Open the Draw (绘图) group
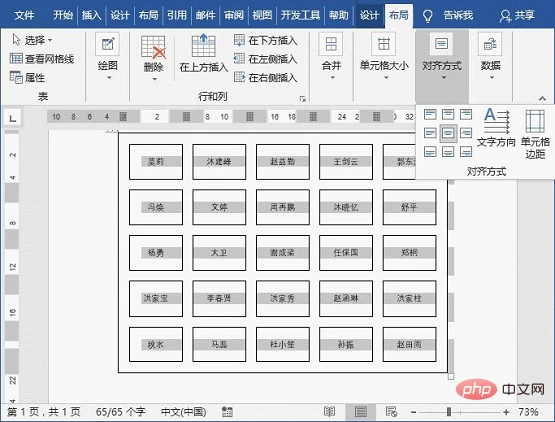555x422 pixels. tap(108, 57)
